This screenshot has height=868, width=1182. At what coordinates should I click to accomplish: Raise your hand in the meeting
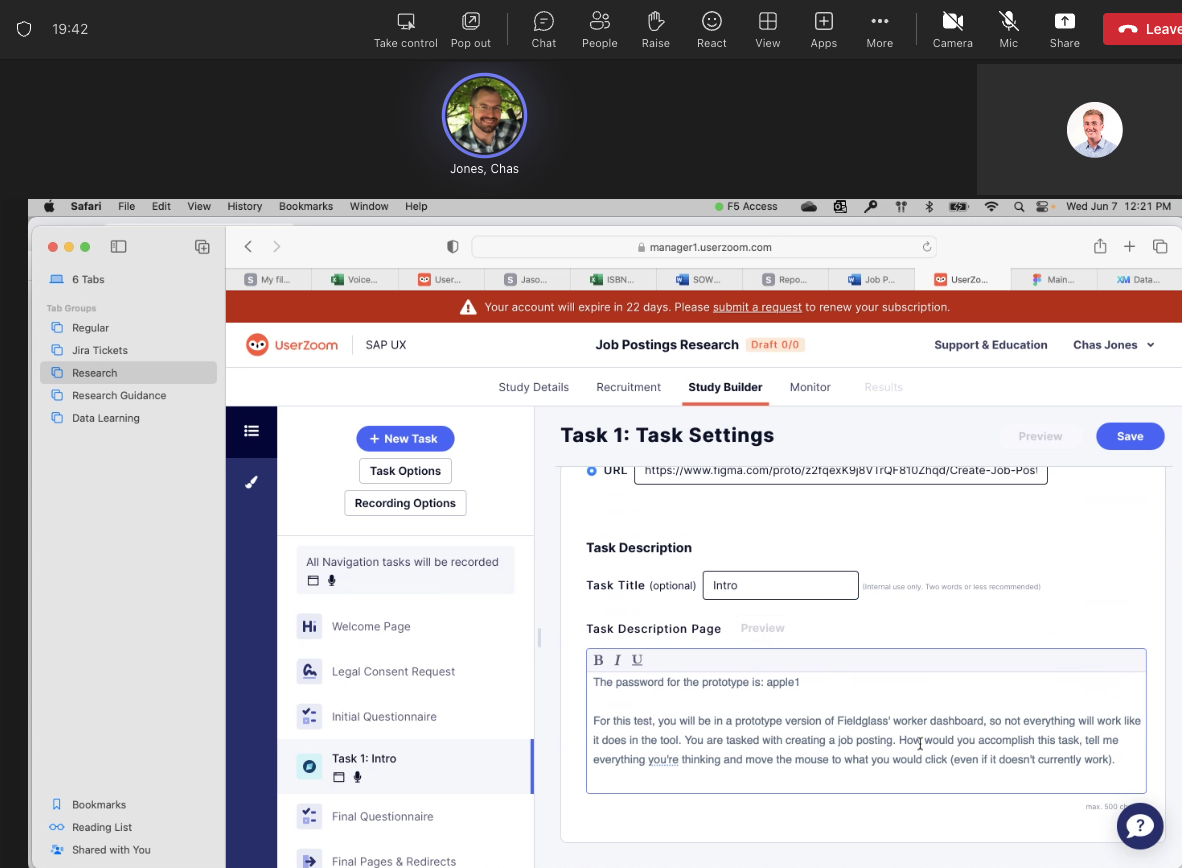pyautogui.click(x=655, y=29)
